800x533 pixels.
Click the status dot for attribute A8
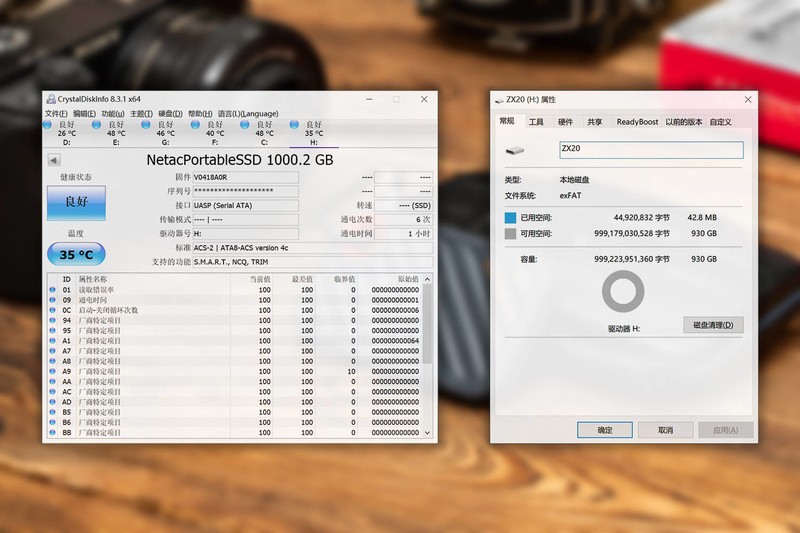click(53, 361)
